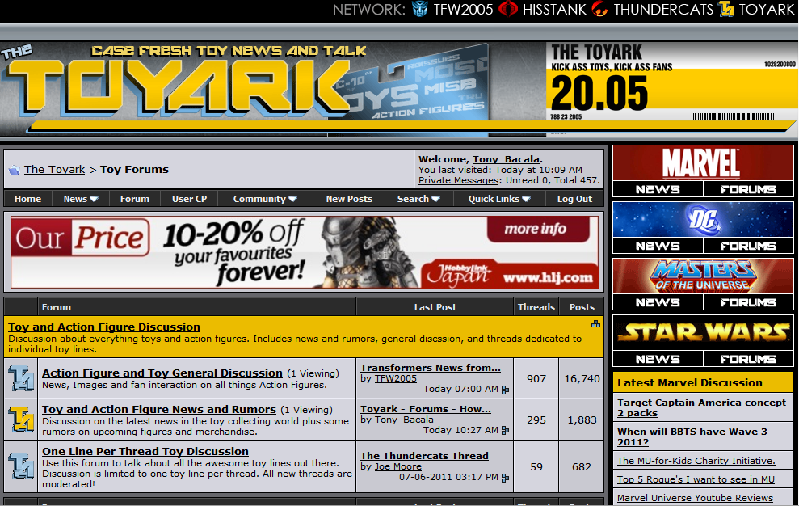Click the www.hlj.com ad link
799x506 pixels.
[x=548, y=278]
